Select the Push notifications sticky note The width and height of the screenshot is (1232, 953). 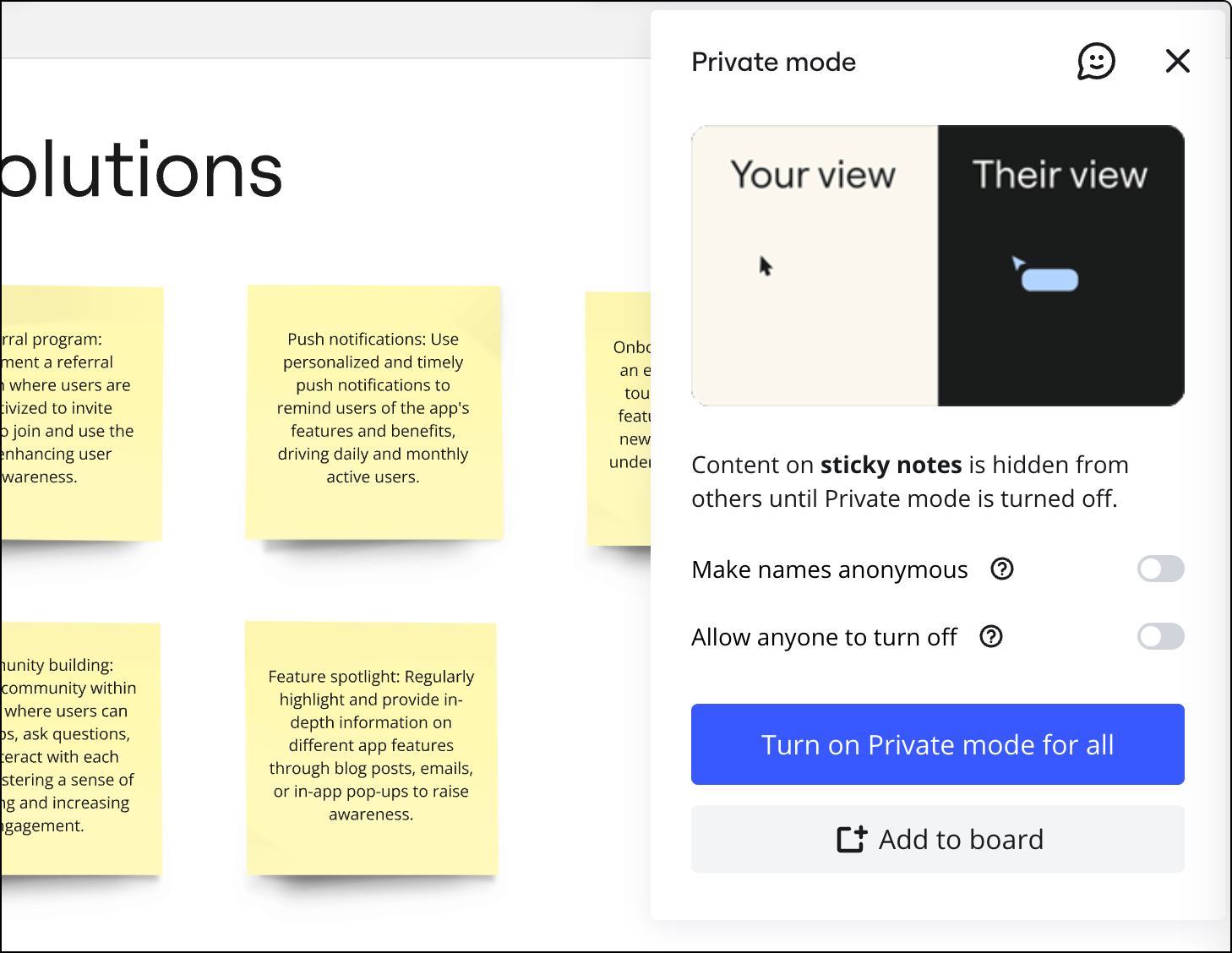point(373,412)
